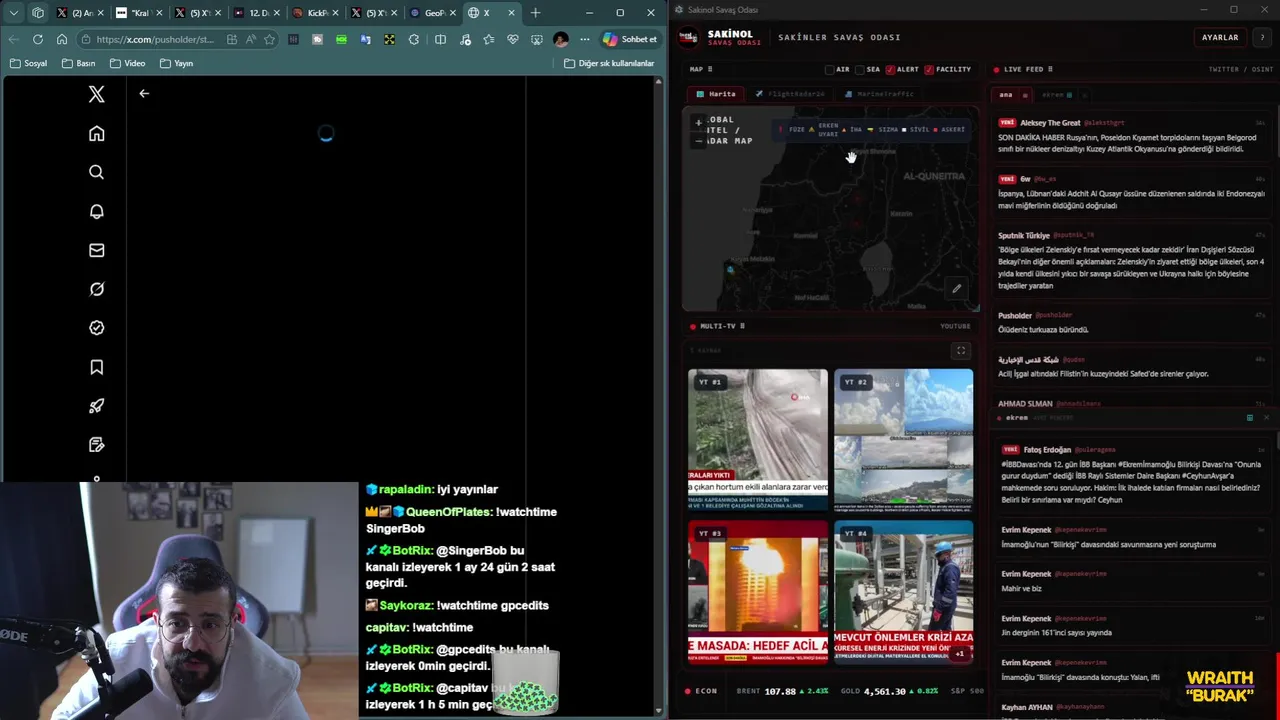1280x720 pixels.
Task: Open Sosyal bookmarks folder
Action: [28, 63]
